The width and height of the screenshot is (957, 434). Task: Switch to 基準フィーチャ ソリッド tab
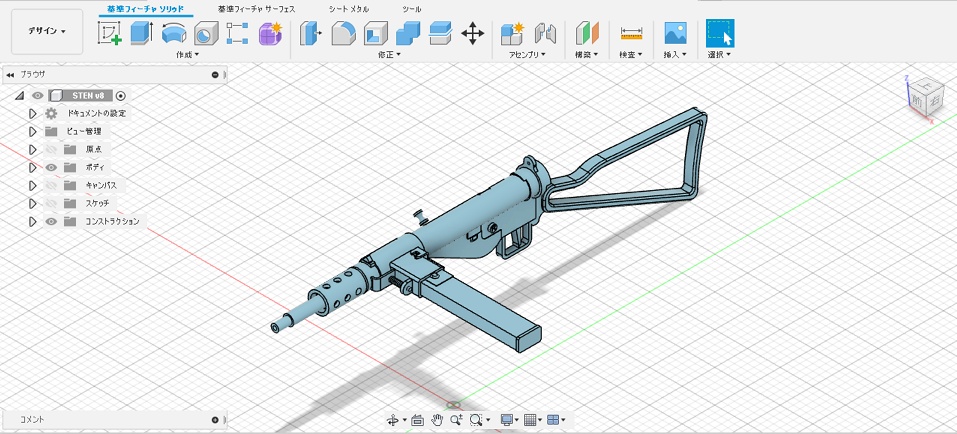tap(145, 9)
